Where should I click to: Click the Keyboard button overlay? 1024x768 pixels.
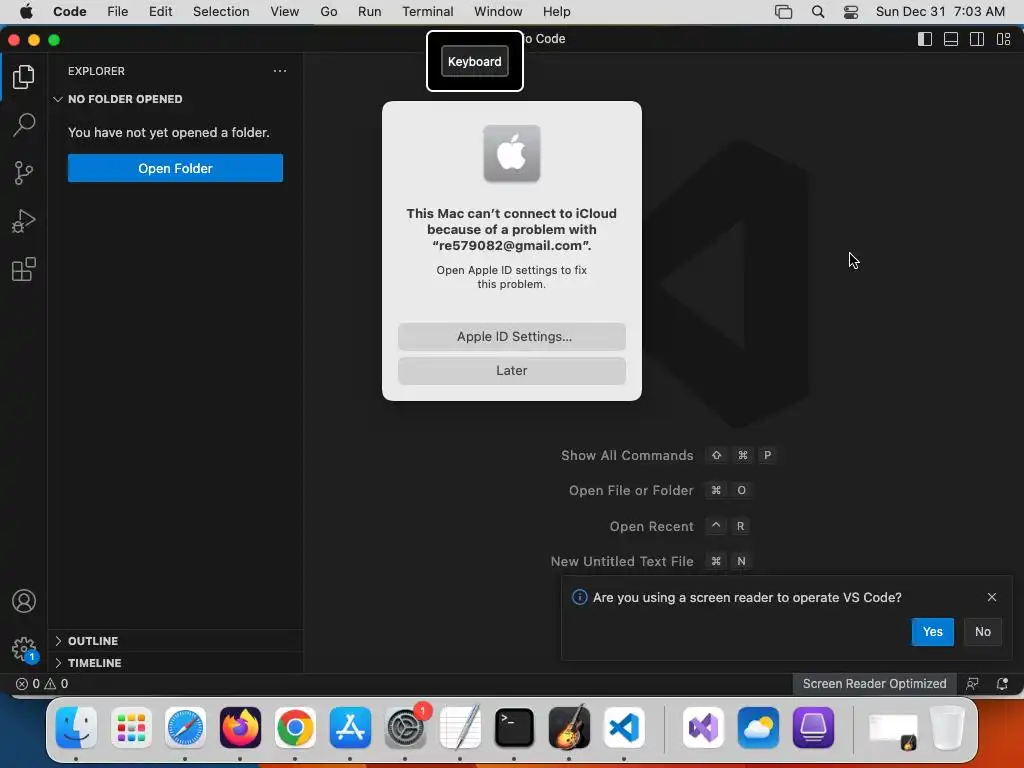coord(475,61)
